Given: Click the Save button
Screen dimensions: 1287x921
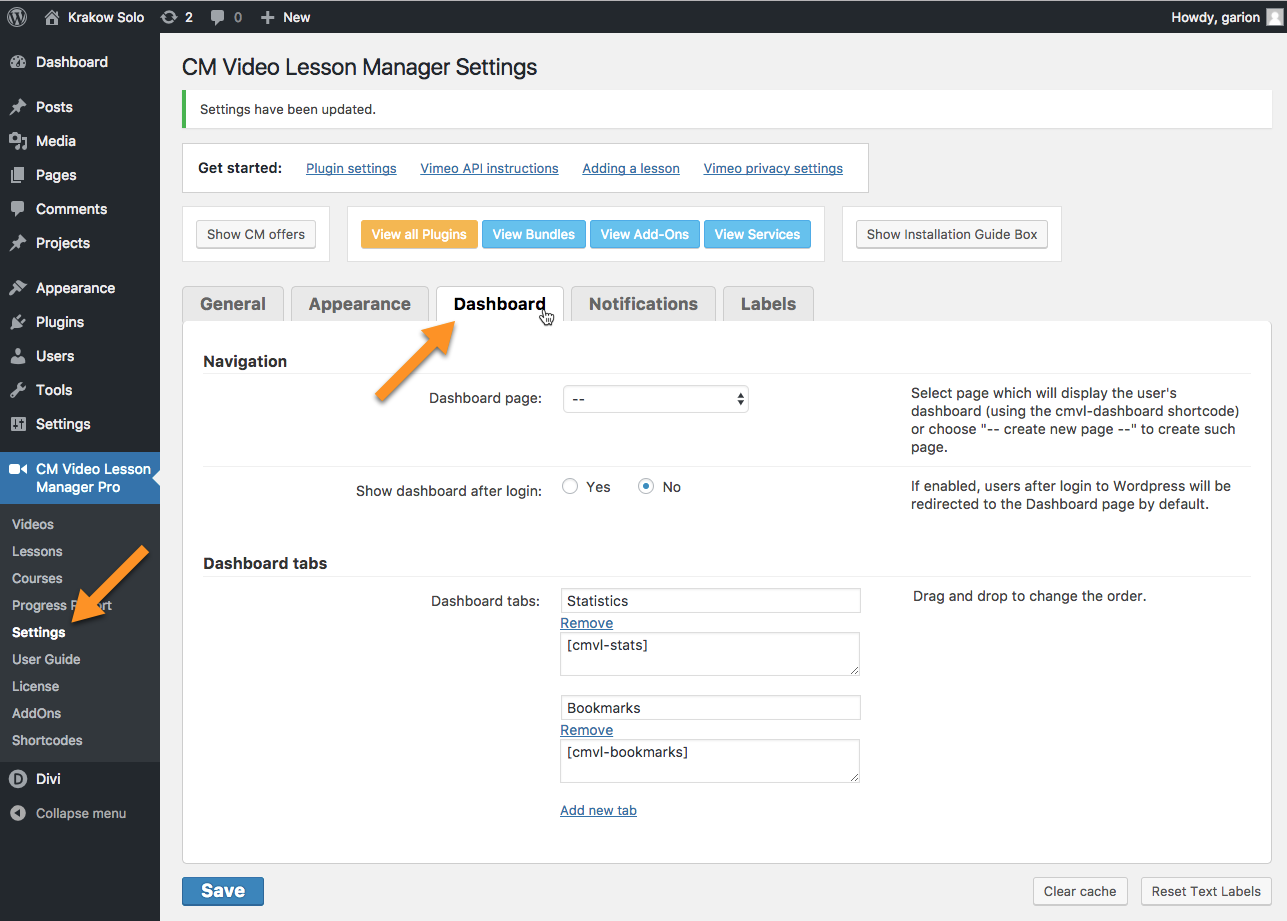Looking at the screenshot, I should [x=223, y=891].
